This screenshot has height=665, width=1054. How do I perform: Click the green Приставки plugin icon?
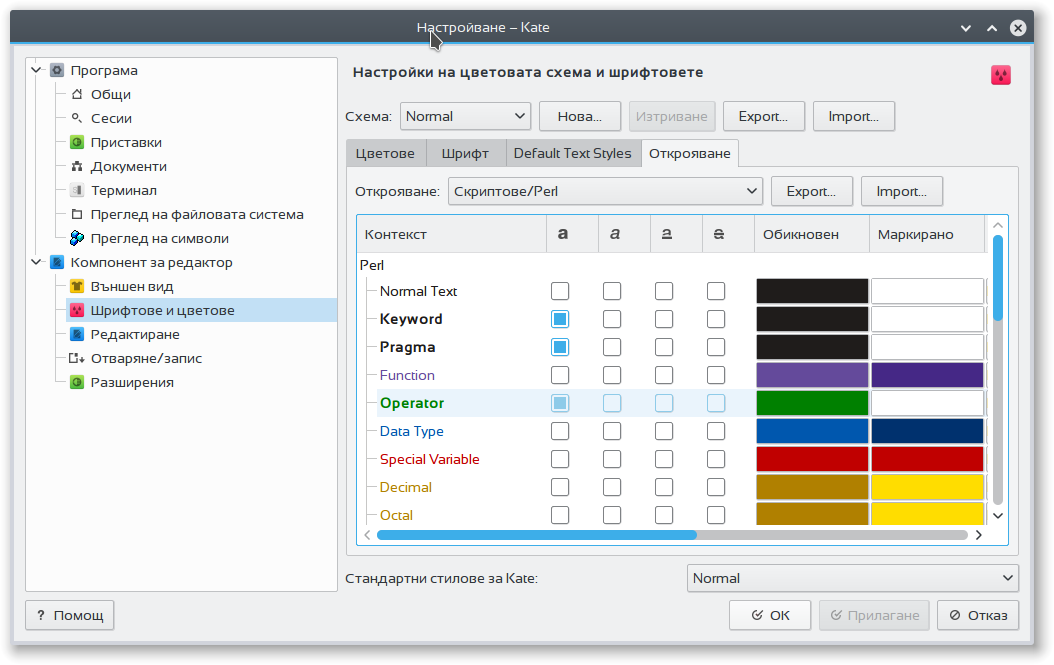click(77, 142)
